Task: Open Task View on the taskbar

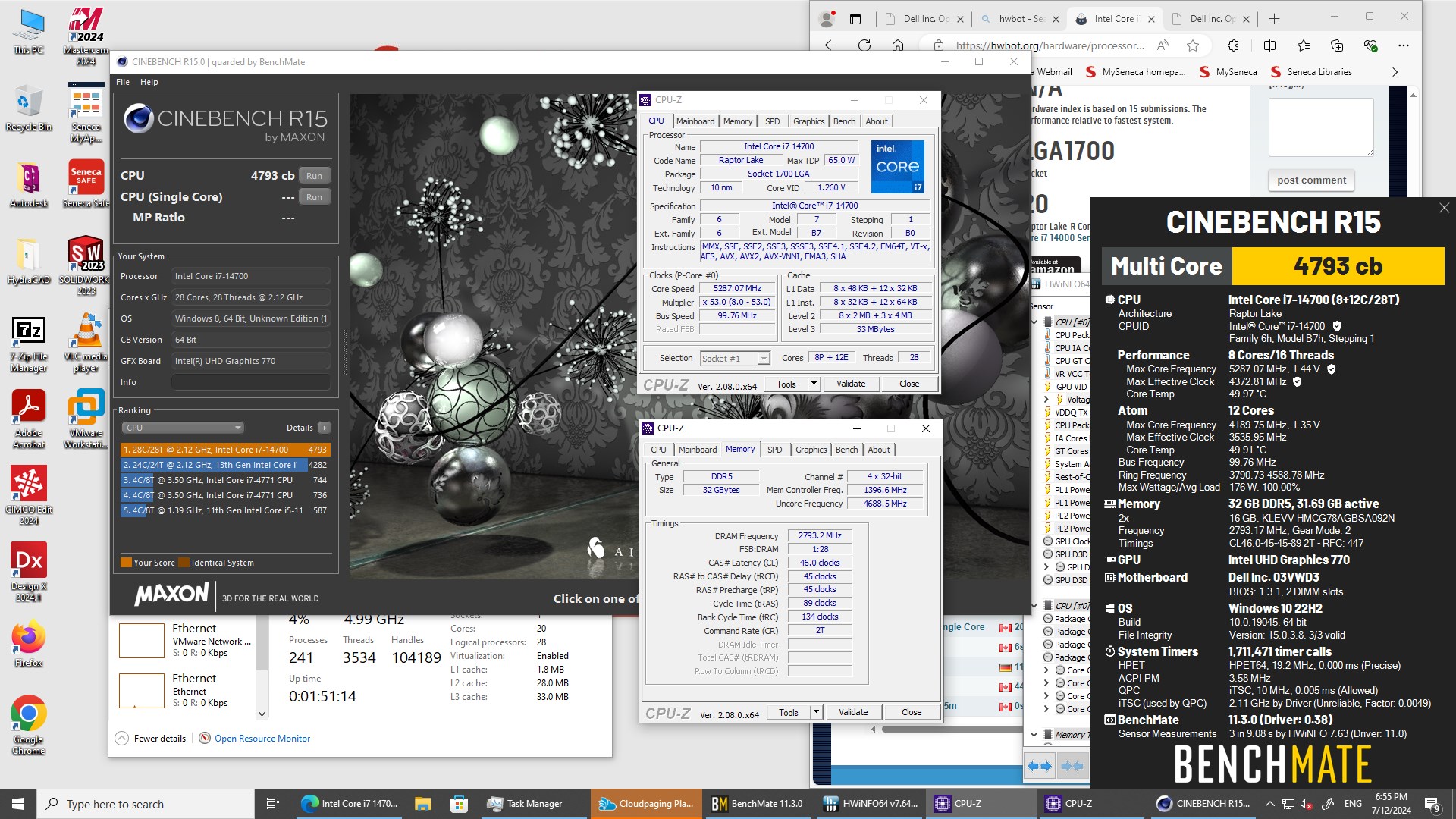Action: [x=273, y=804]
